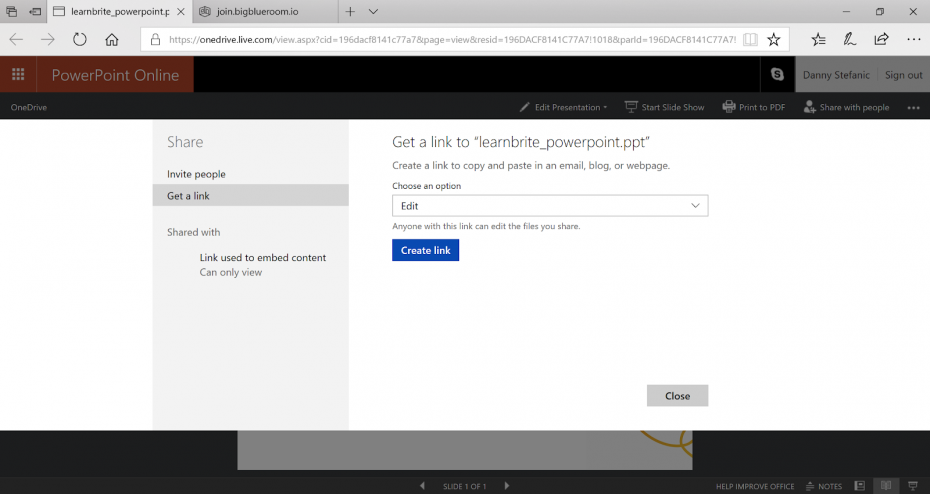Click Sign out
This screenshot has height=494, width=930.
click(903, 75)
